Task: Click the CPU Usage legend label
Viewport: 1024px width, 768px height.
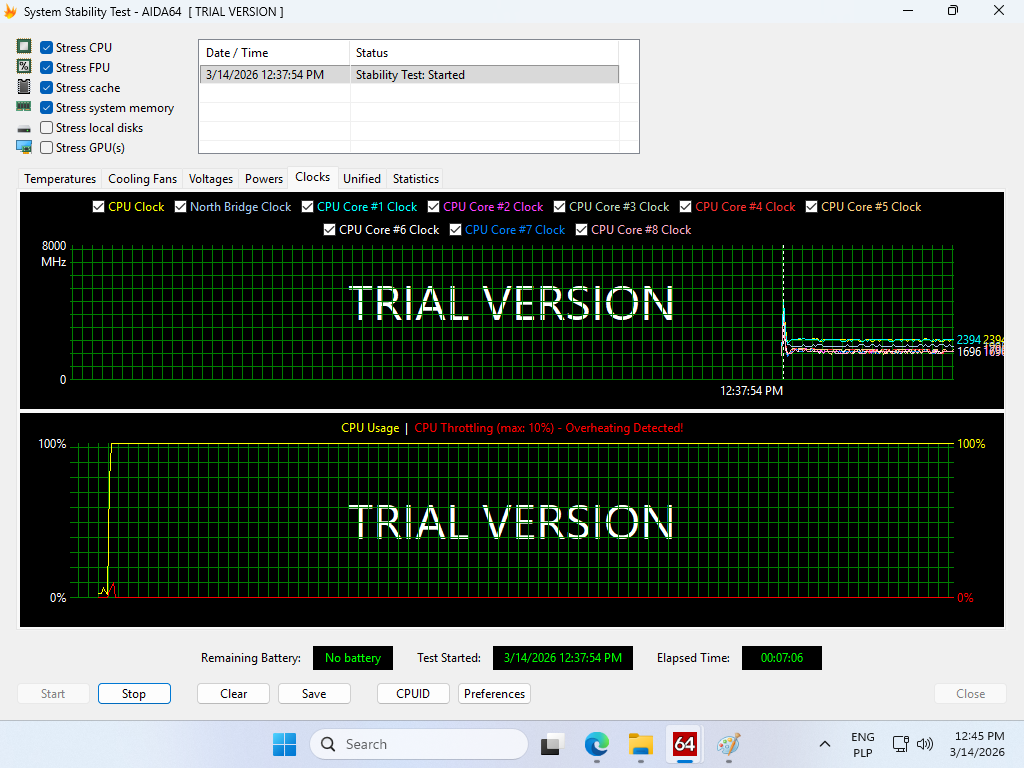Action: (x=370, y=428)
